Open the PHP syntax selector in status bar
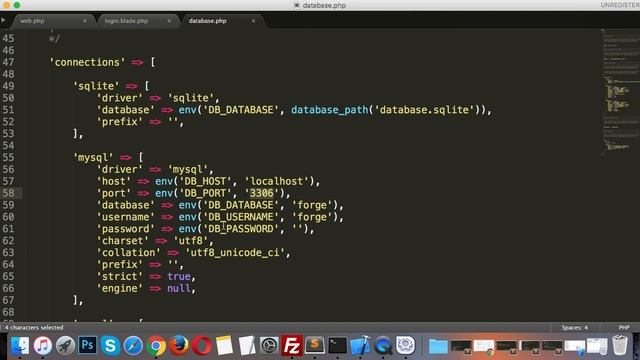The height and width of the screenshot is (360, 640). [x=624, y=327]
